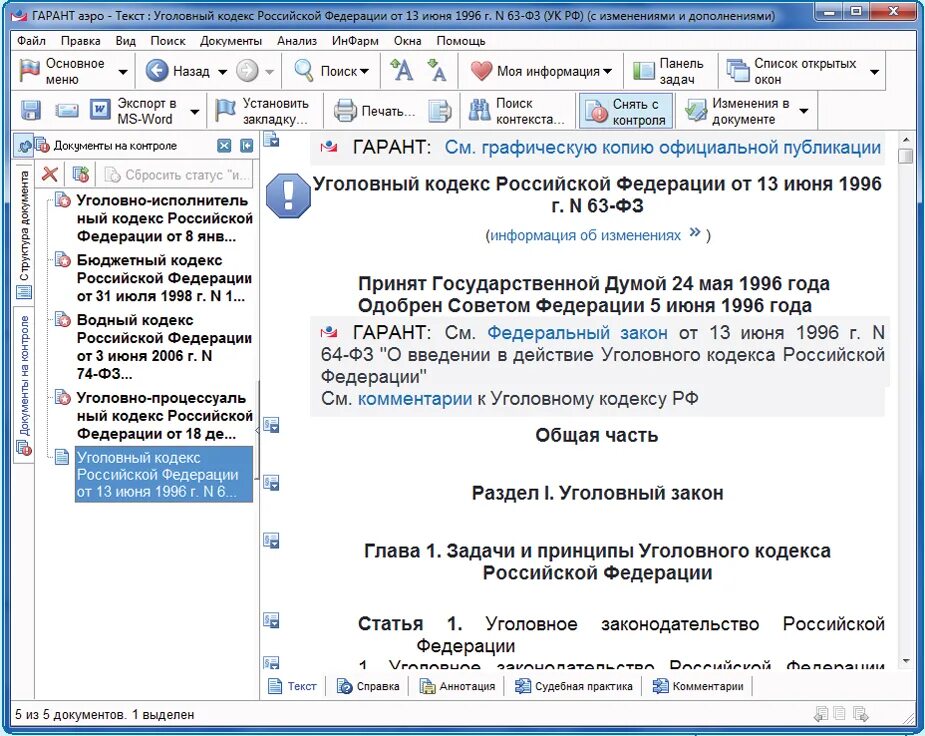The height and width of the screenshot is (736, 925).
Task: Open the Документы menu
Action: pyautogui.click(x=231, y=41)
